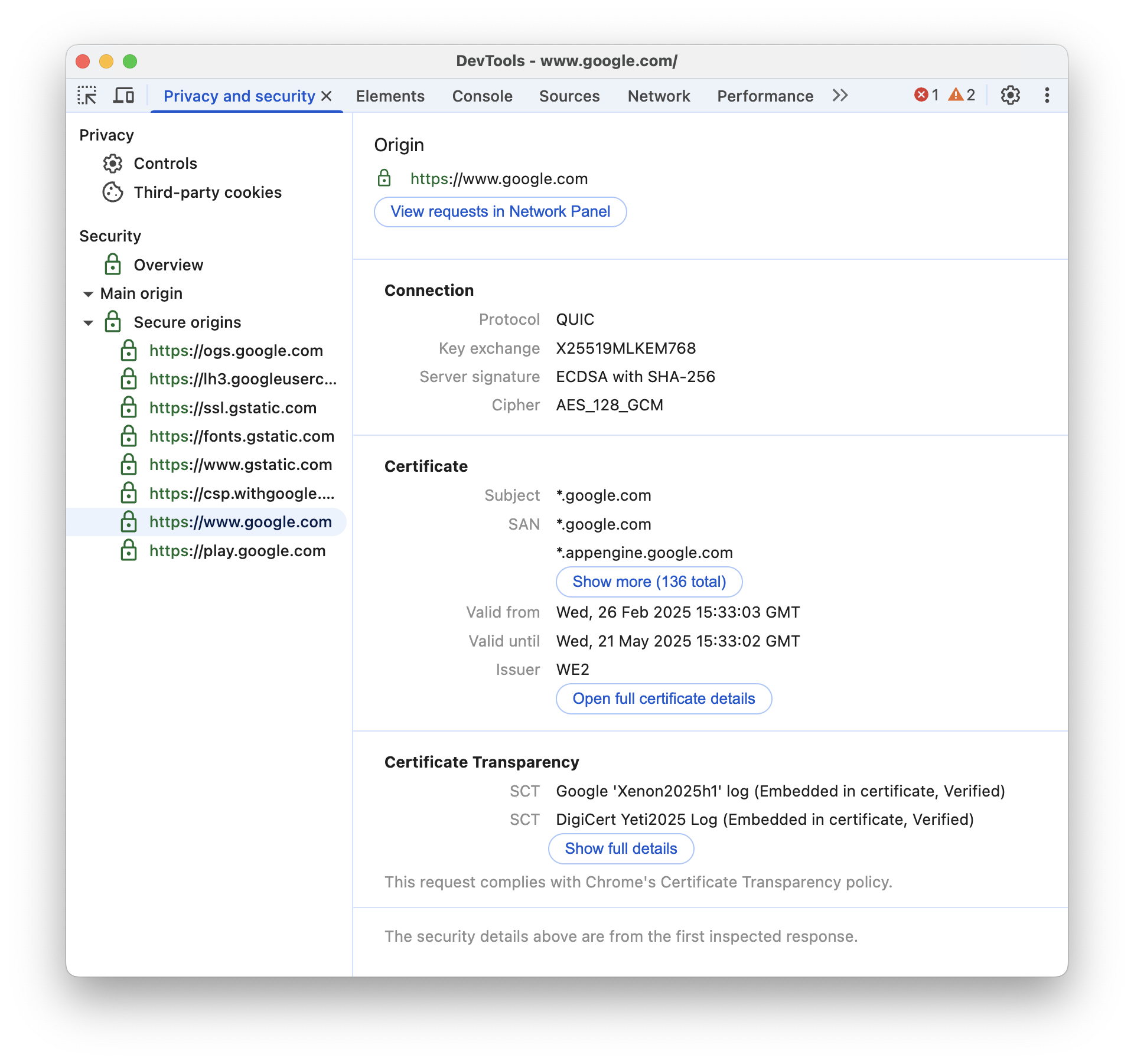This screenshot has height=1064, width=1134.
Task: Click Show full details for Certificate Transparency
Action: 620,848
